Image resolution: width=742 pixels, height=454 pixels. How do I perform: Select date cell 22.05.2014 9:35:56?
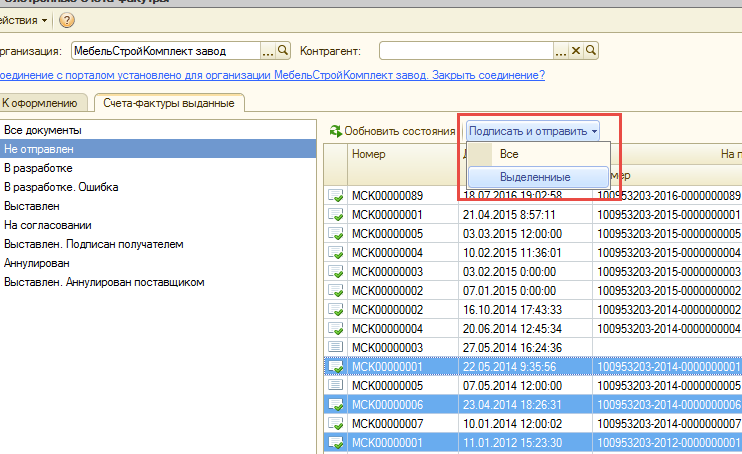pyautogui.click(x=525, y=367)
